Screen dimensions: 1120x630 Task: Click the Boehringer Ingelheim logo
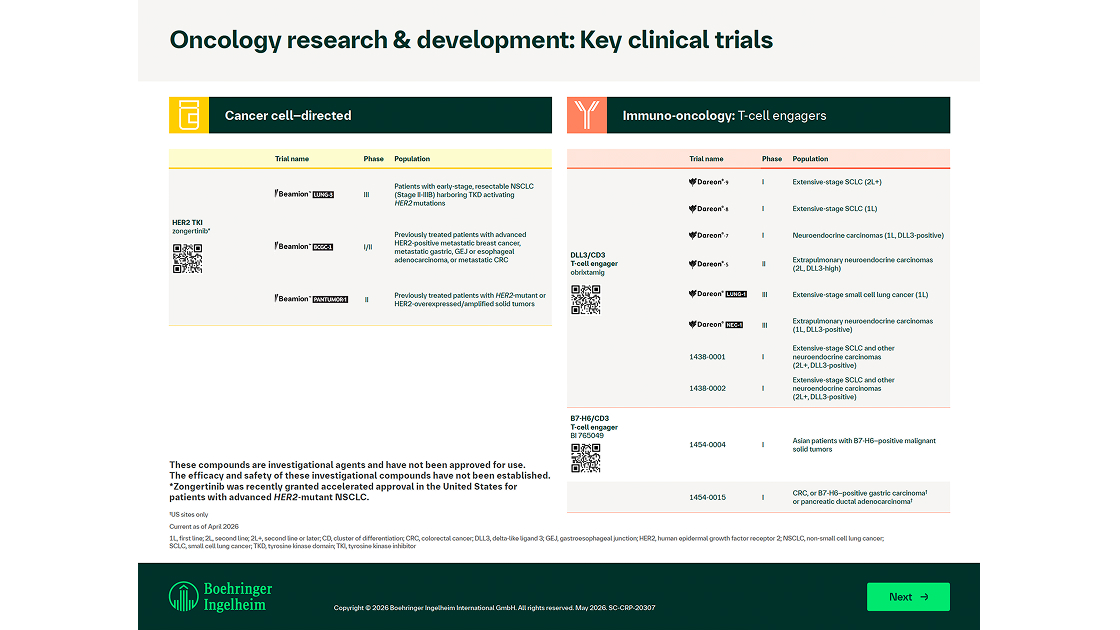(x=221, y=596)
